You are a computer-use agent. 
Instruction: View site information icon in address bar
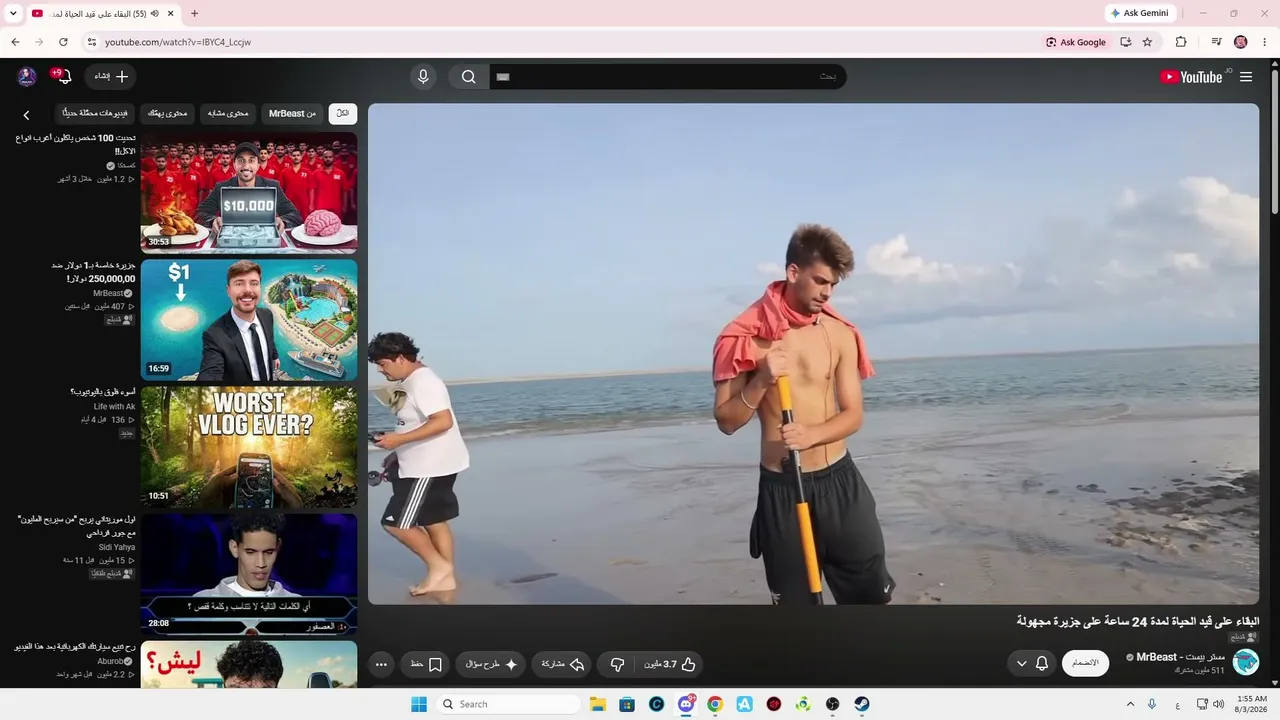click(x=91, y=42)
